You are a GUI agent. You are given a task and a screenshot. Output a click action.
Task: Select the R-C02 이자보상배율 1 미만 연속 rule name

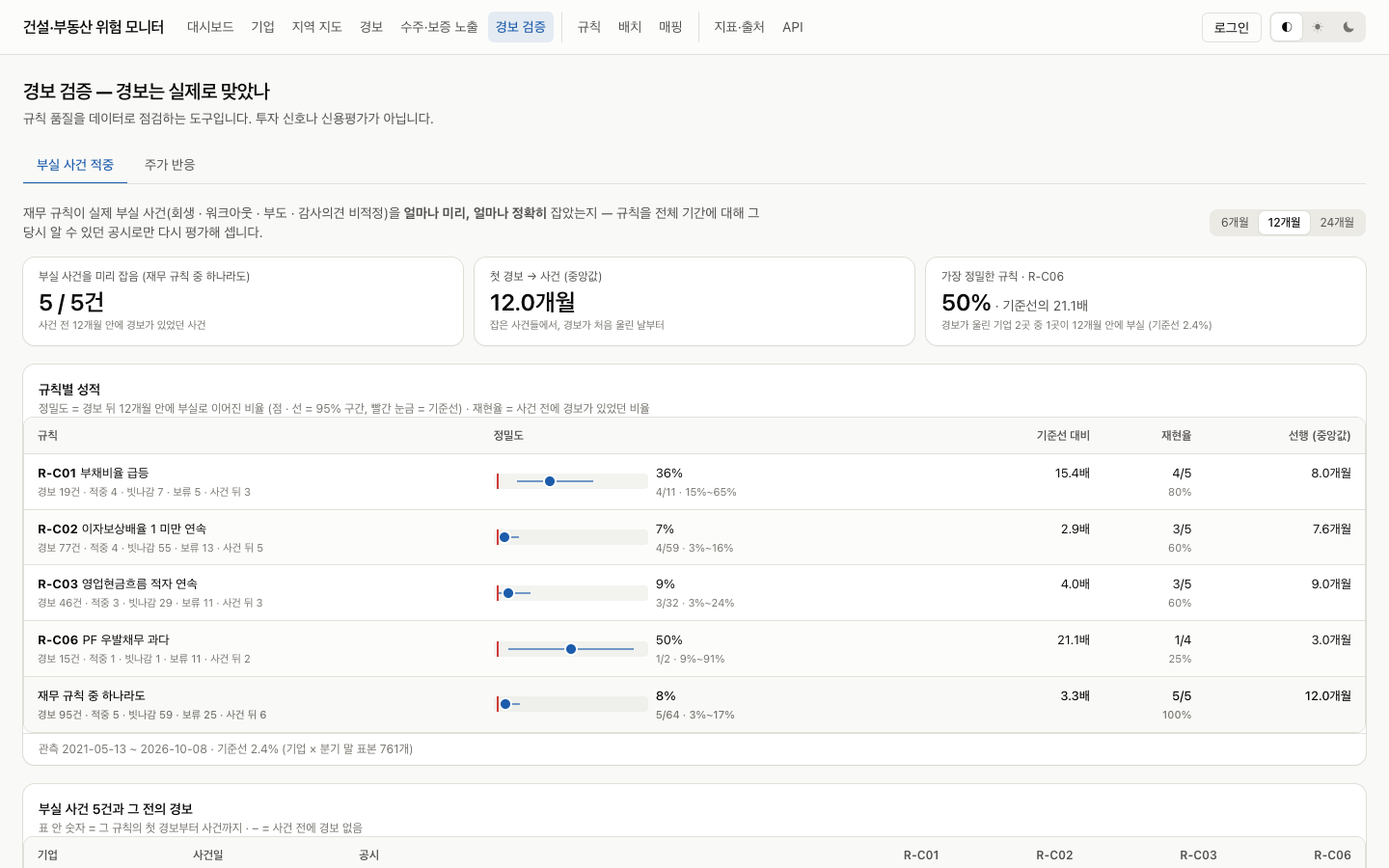click(123, 529)
